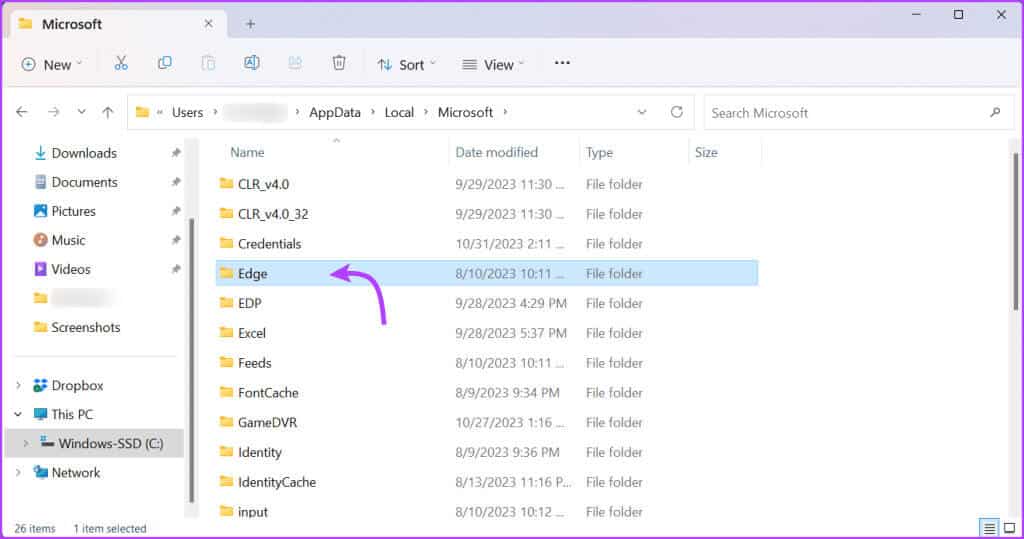Click Microsoft in the breadcrumb path
The width and height of the screenshot is (1024, 539).
(x=465, y=112)
